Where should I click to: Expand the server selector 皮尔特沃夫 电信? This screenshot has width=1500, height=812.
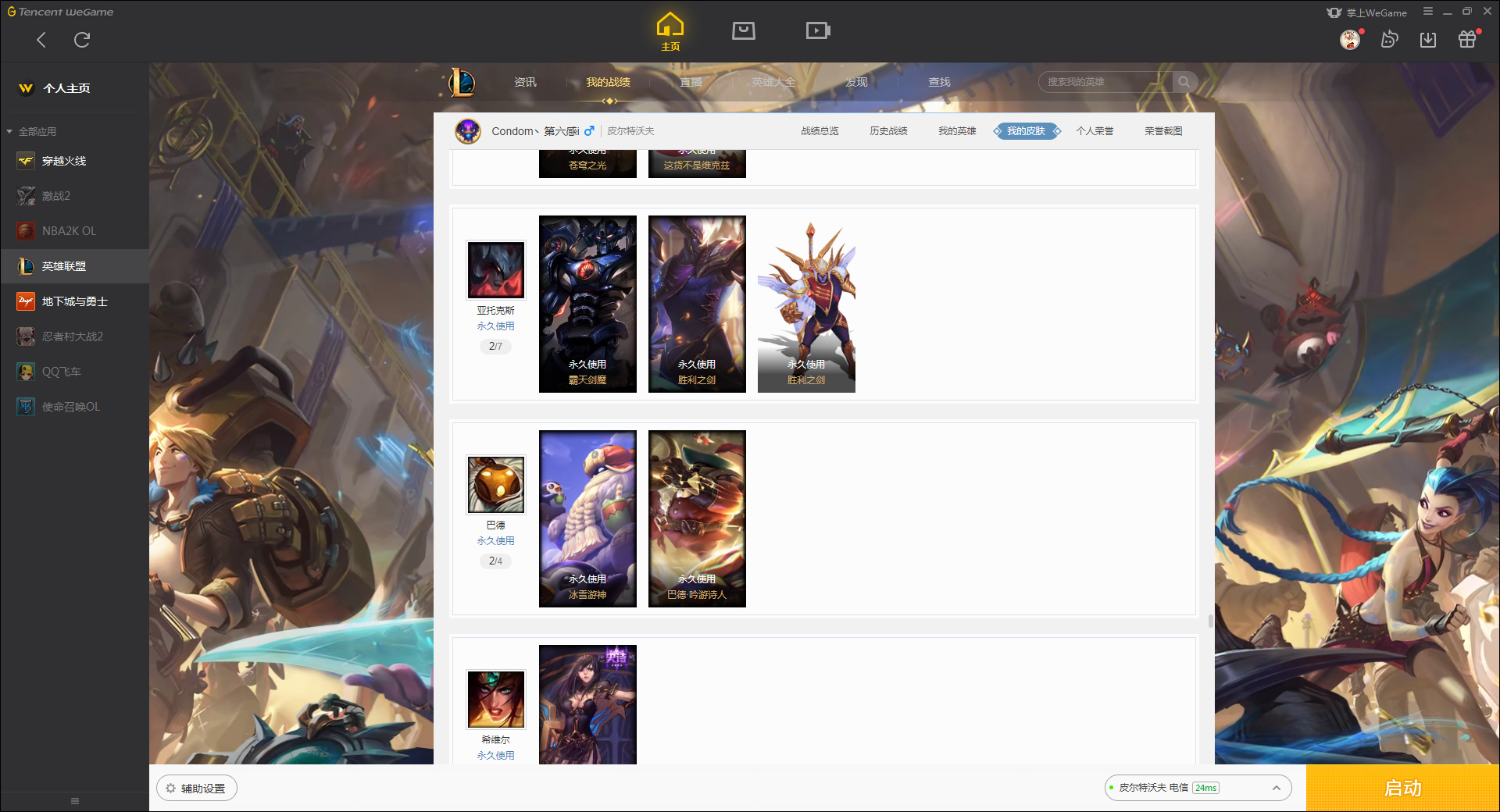1198,788
